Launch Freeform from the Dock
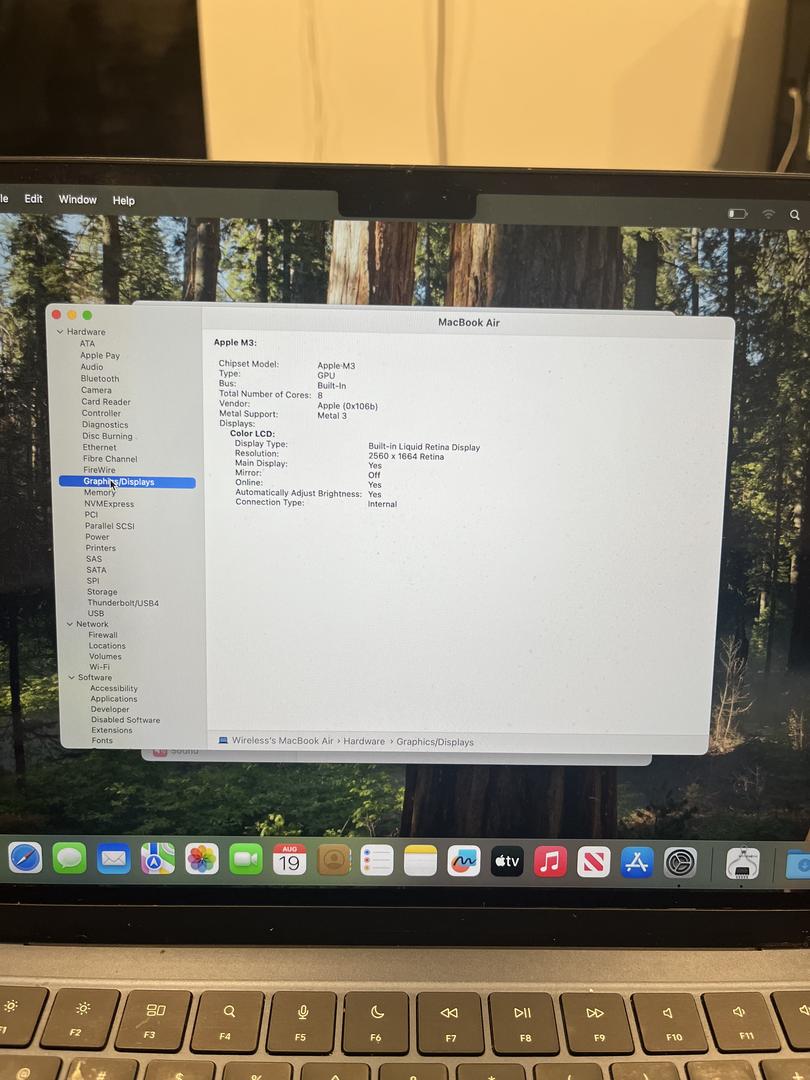Viewport: 810px width, 1080px height. click(464, 861)
